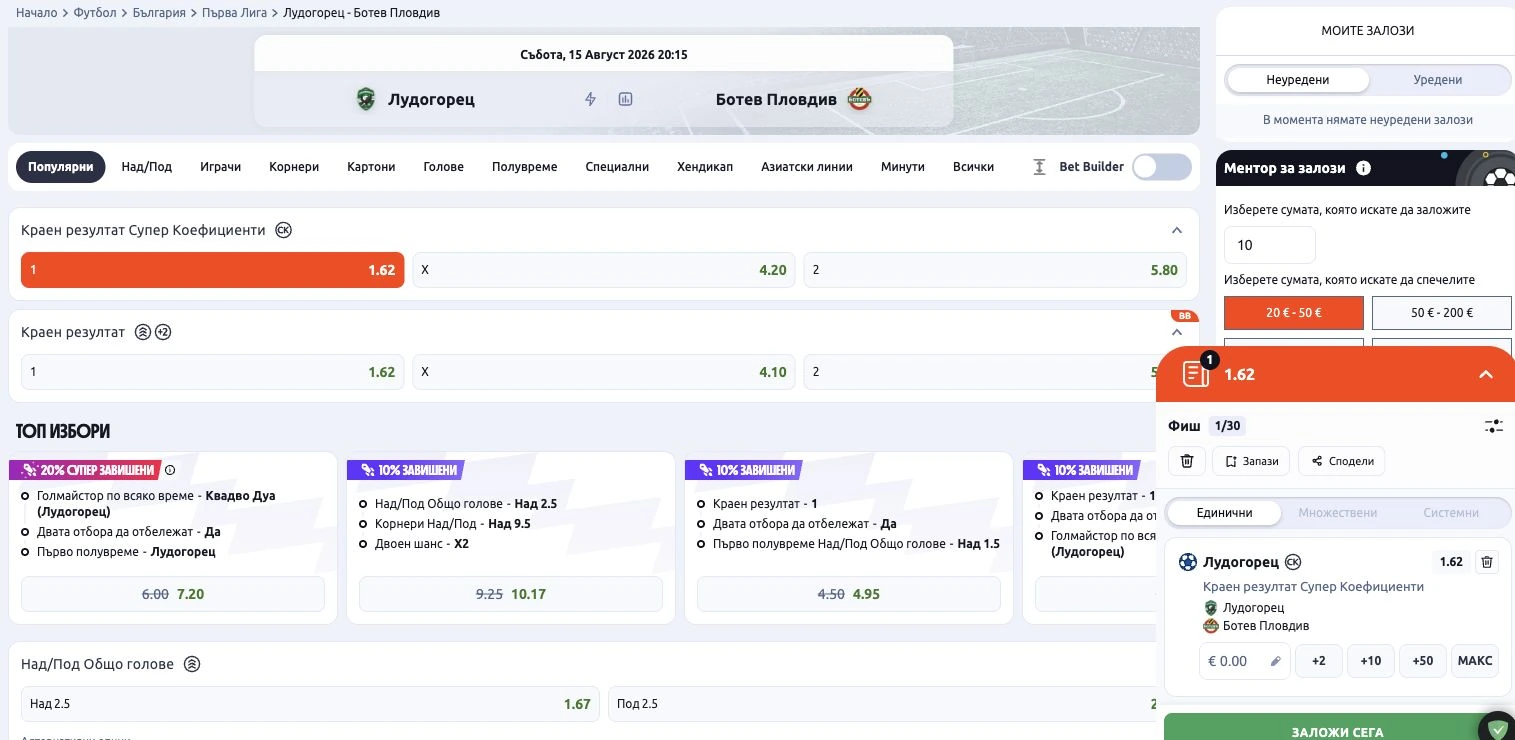Add +2 to the stake
The image size is (1515, 740).
[1318, 661]
